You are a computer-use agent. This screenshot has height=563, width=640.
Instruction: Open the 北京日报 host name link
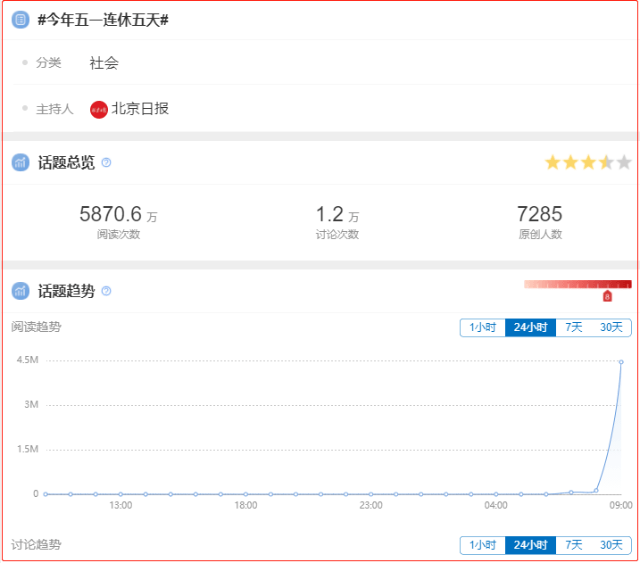pos(140,109)
